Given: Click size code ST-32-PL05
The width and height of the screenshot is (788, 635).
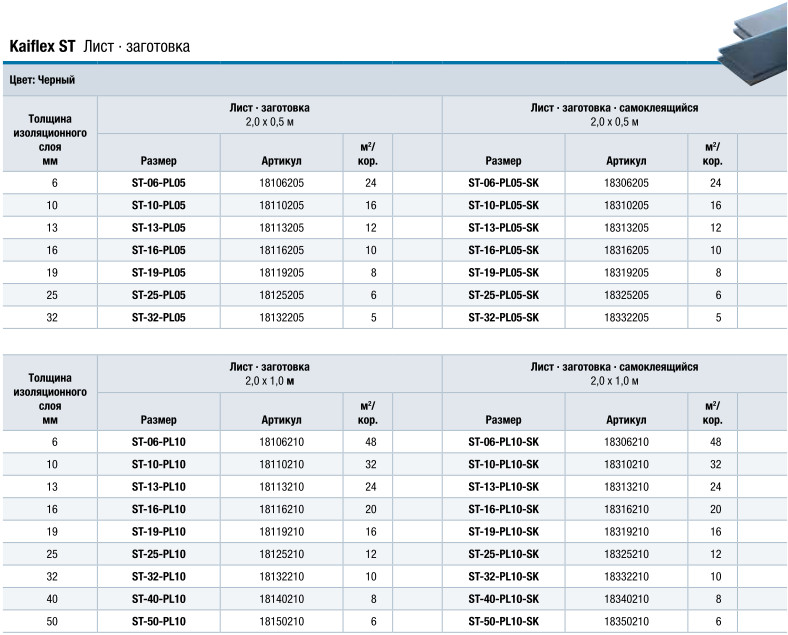Looking at the screenshot, I should 159,318.
